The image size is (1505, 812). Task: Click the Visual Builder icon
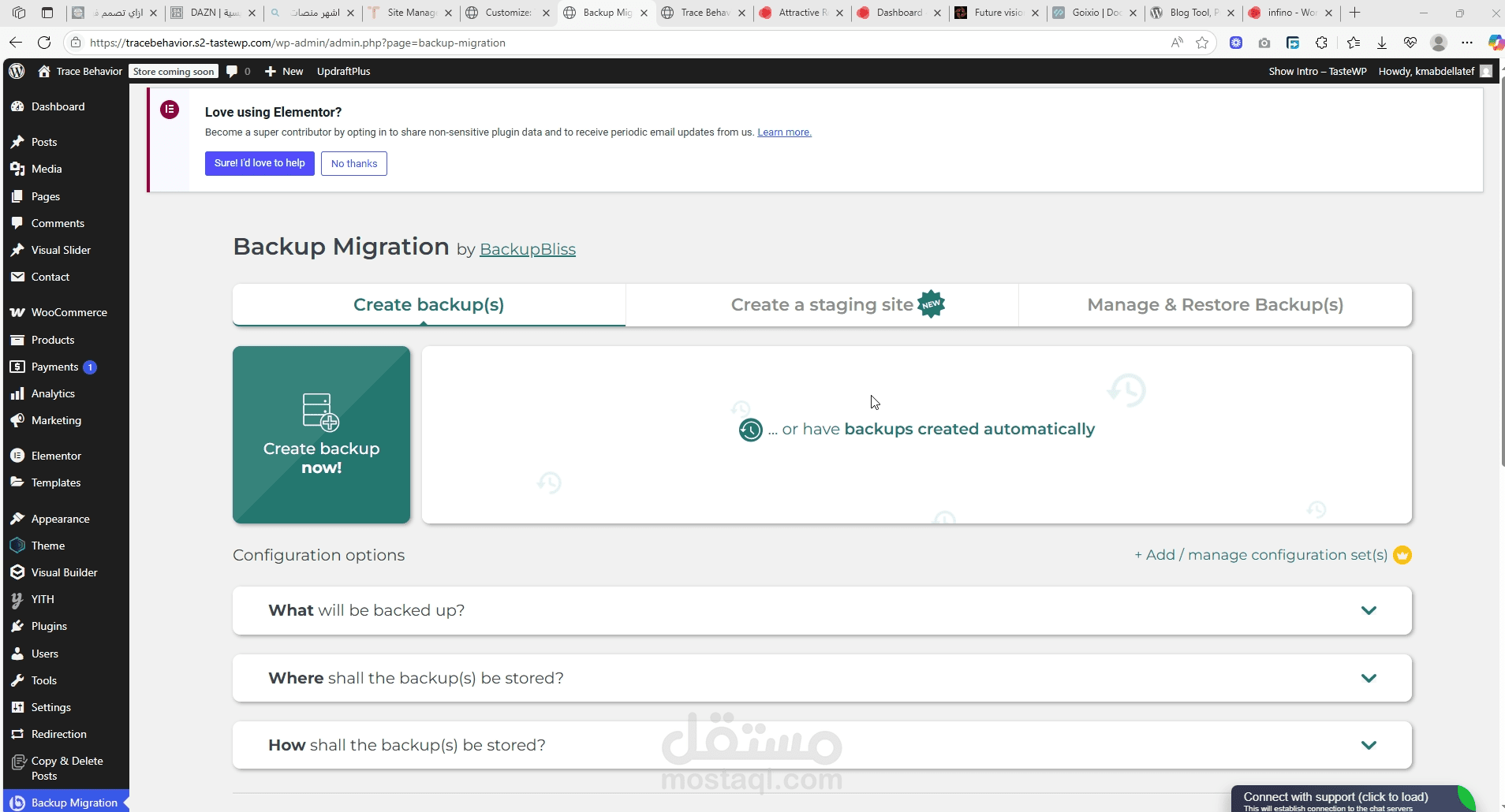pyautogui.click(x=17, y=572)
